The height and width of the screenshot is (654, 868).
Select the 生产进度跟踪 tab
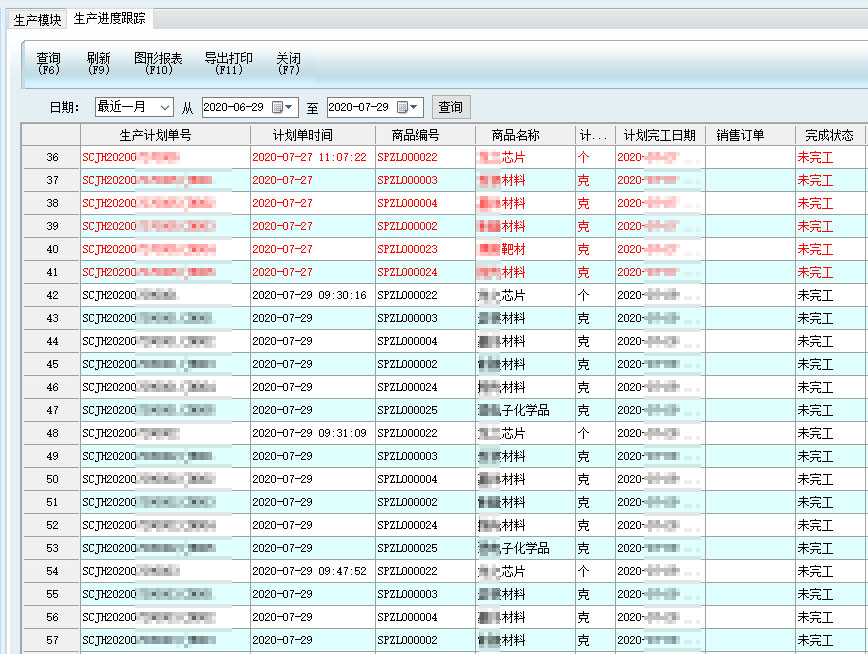(x=110, y=19)
